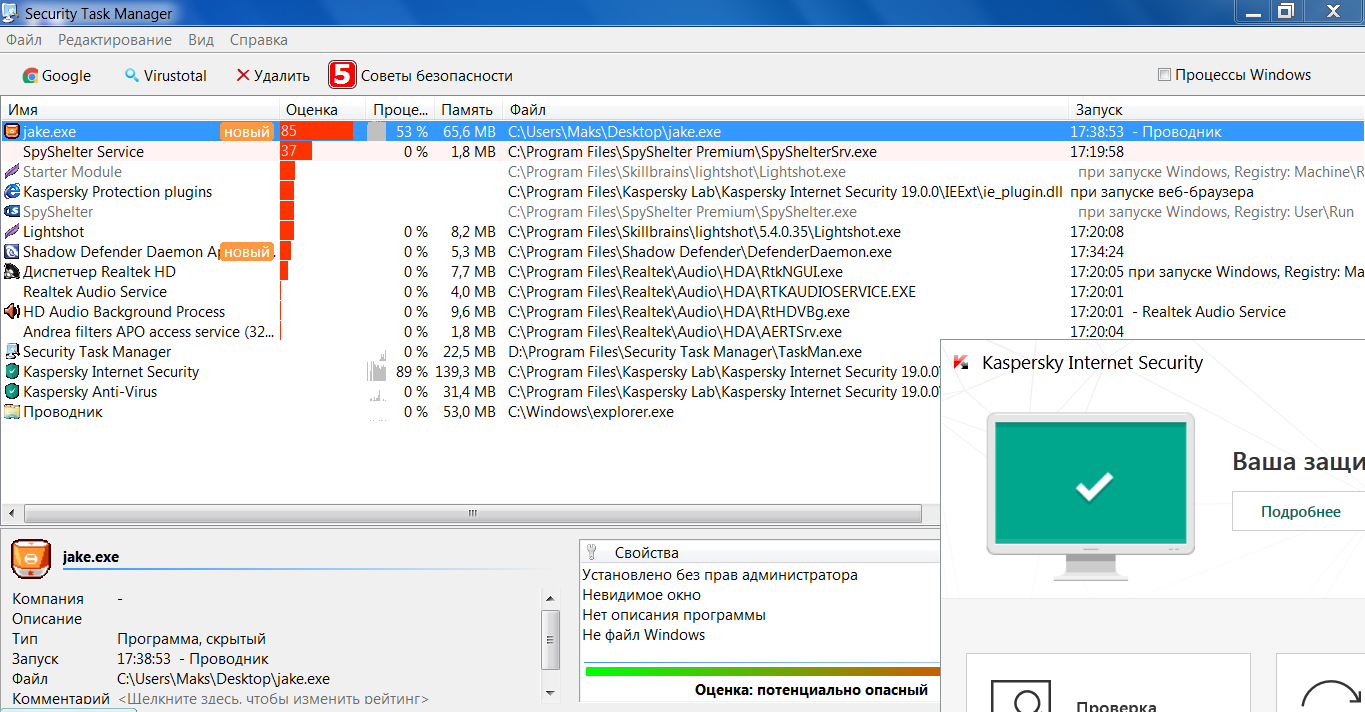Click the Удалить toolbar button
This screenshot has width=1365, height=712.
click(273, 75)
